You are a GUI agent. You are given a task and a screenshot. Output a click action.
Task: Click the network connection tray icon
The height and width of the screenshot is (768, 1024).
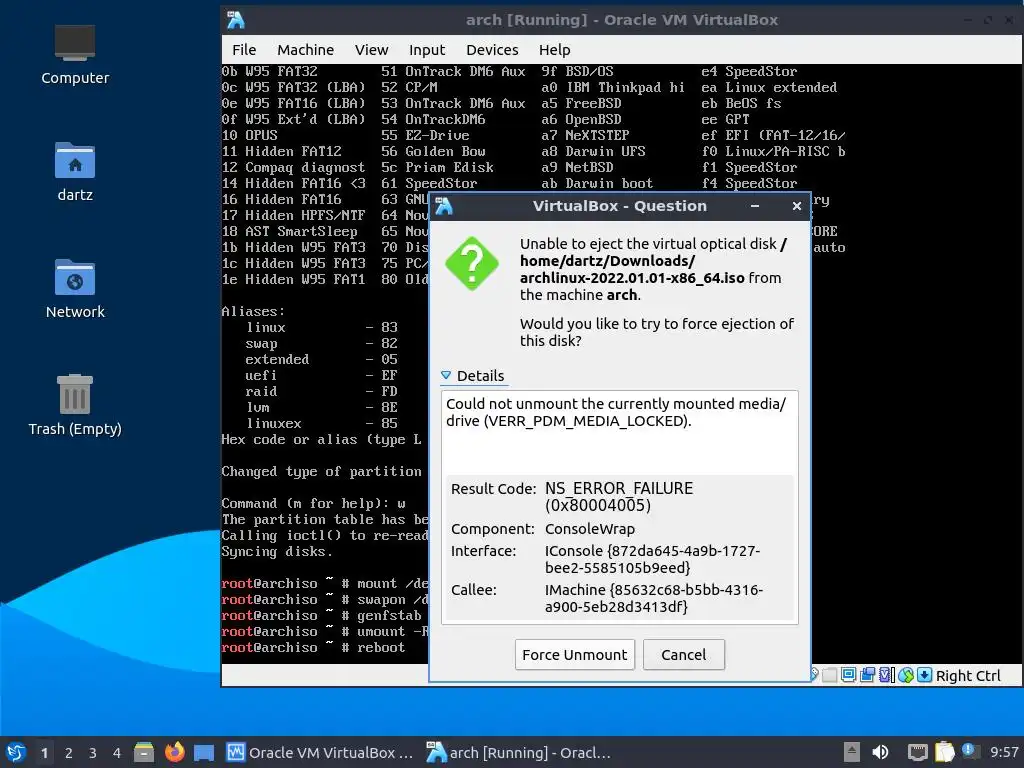coord(918,752)
